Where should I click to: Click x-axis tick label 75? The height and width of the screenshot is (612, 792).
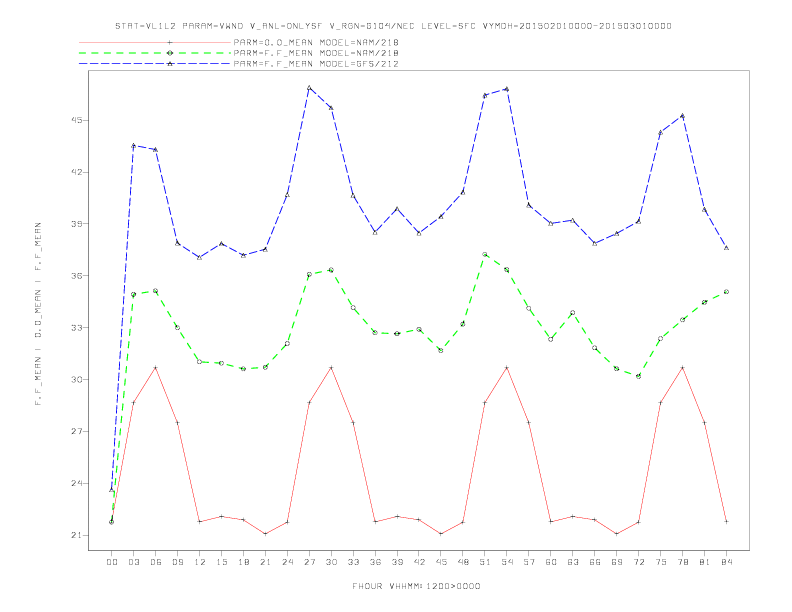point(661,562)
